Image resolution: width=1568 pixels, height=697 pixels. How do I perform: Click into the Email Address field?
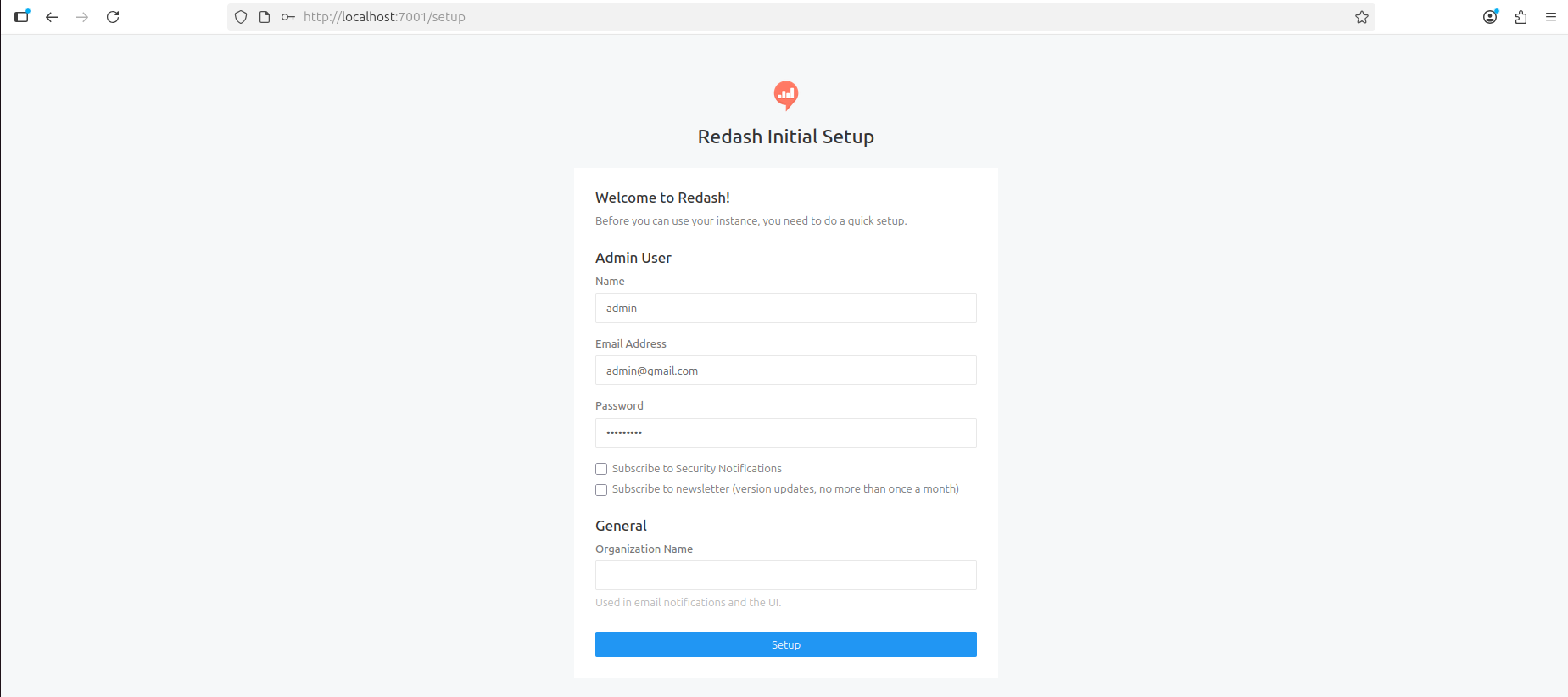(x=786, y=371)
